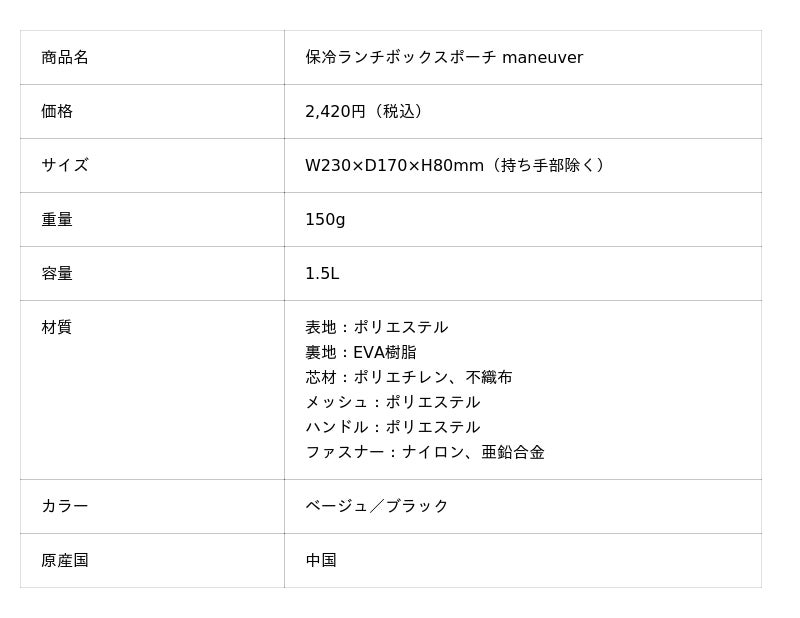This screenshot has width=800, height=618.
Task: Select the weight value 150g
Action: click(325, 219)
